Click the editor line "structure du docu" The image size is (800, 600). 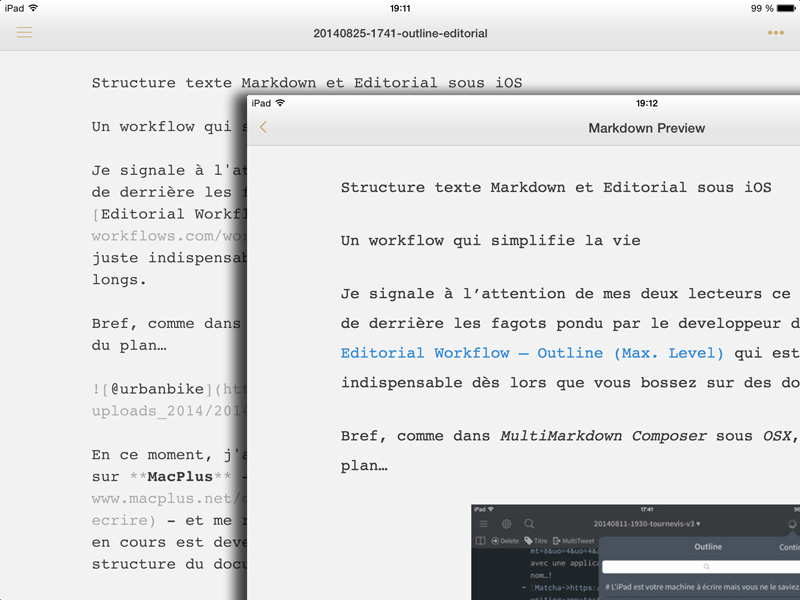click(x=169, y=564)
